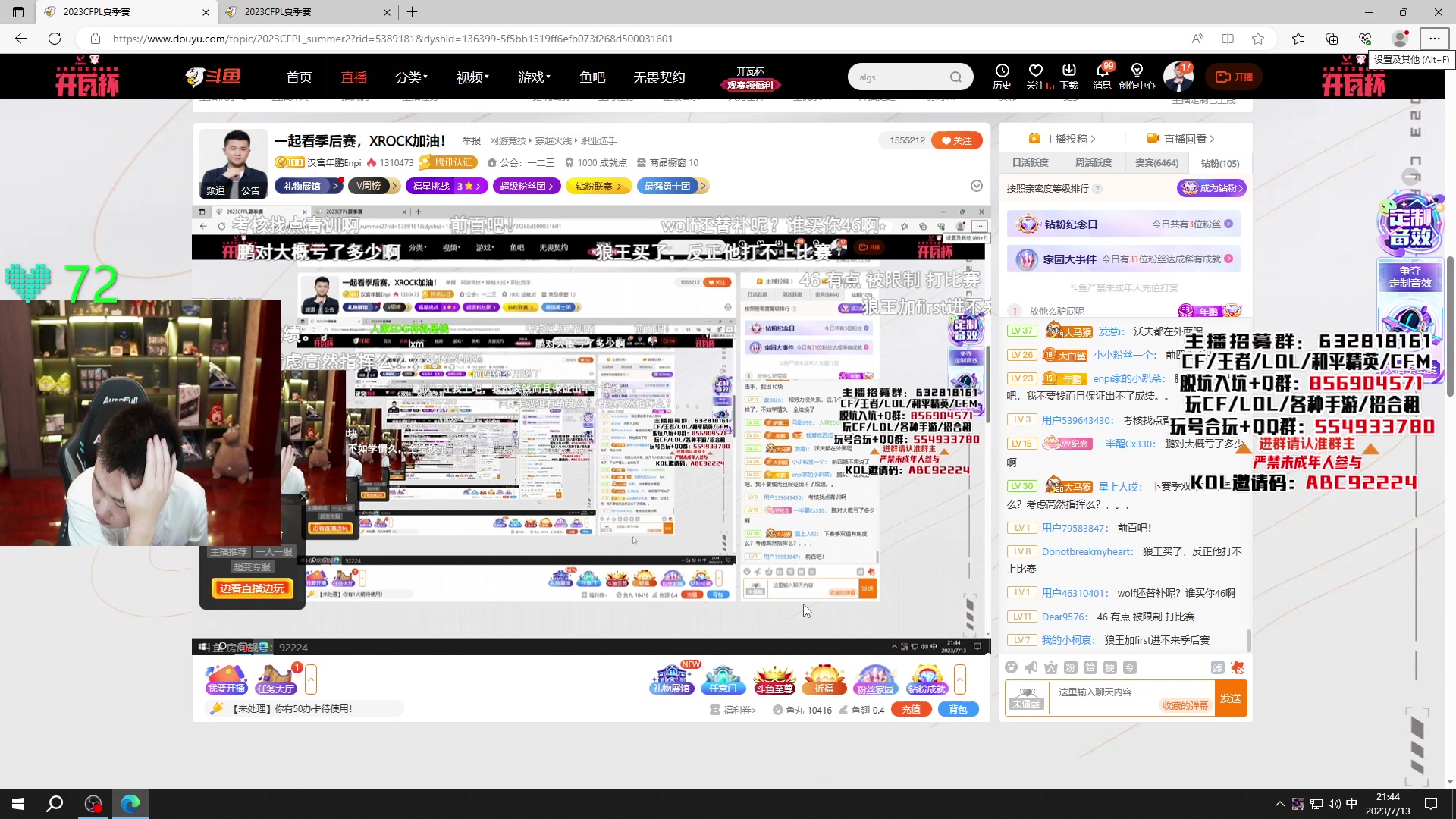Expand the streamer info panel chevron
Viewport: 1456px width, 819px height.
[x=977, y=186]
